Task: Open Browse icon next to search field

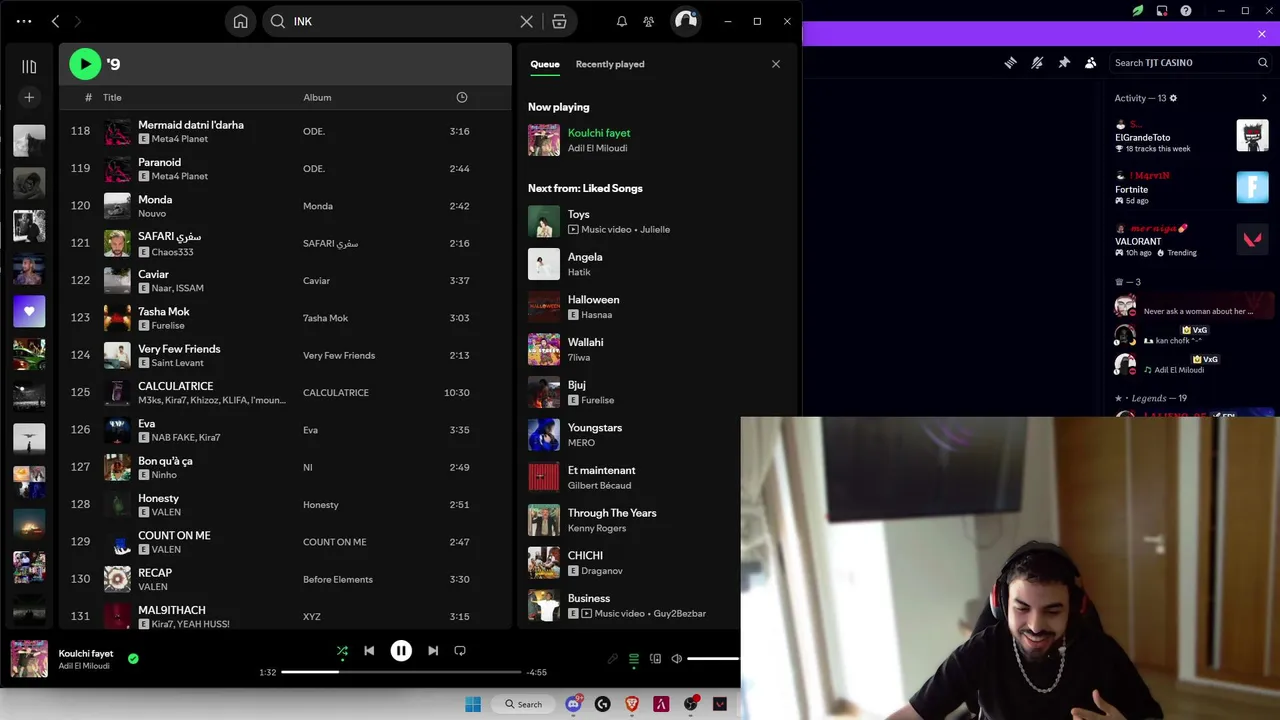Action: pos(559,21)
